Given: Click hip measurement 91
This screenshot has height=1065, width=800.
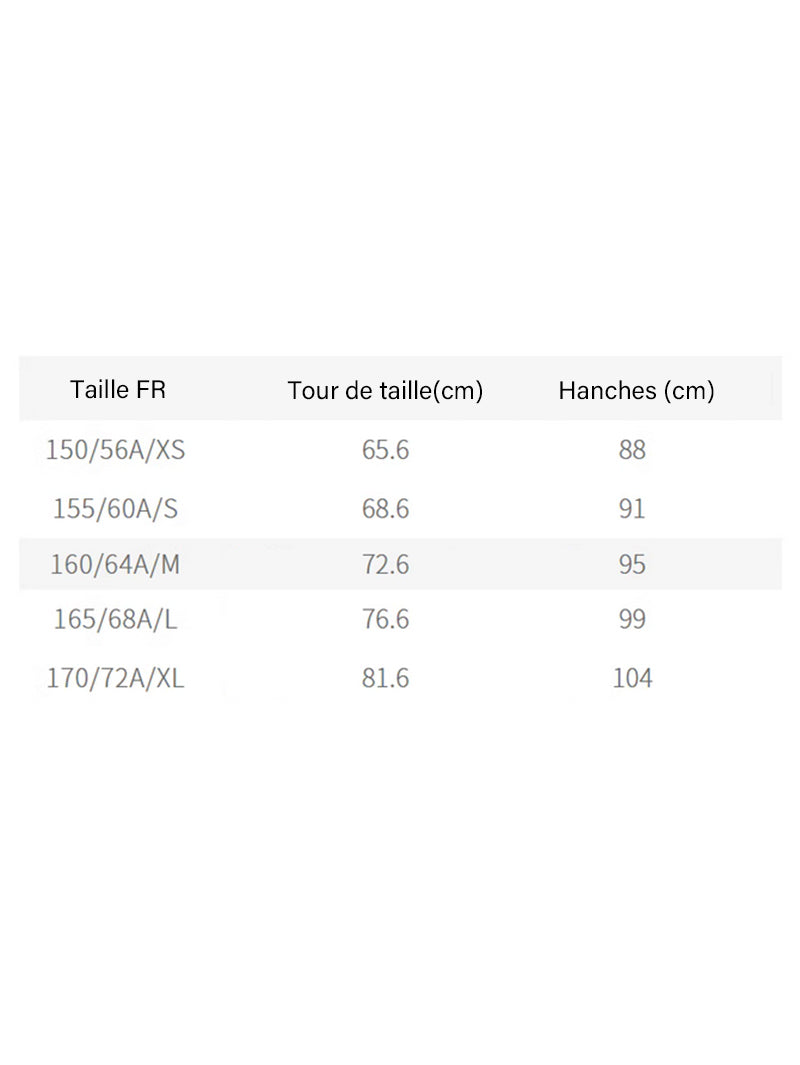Looking at the screenshot, I should coord(632,509).
